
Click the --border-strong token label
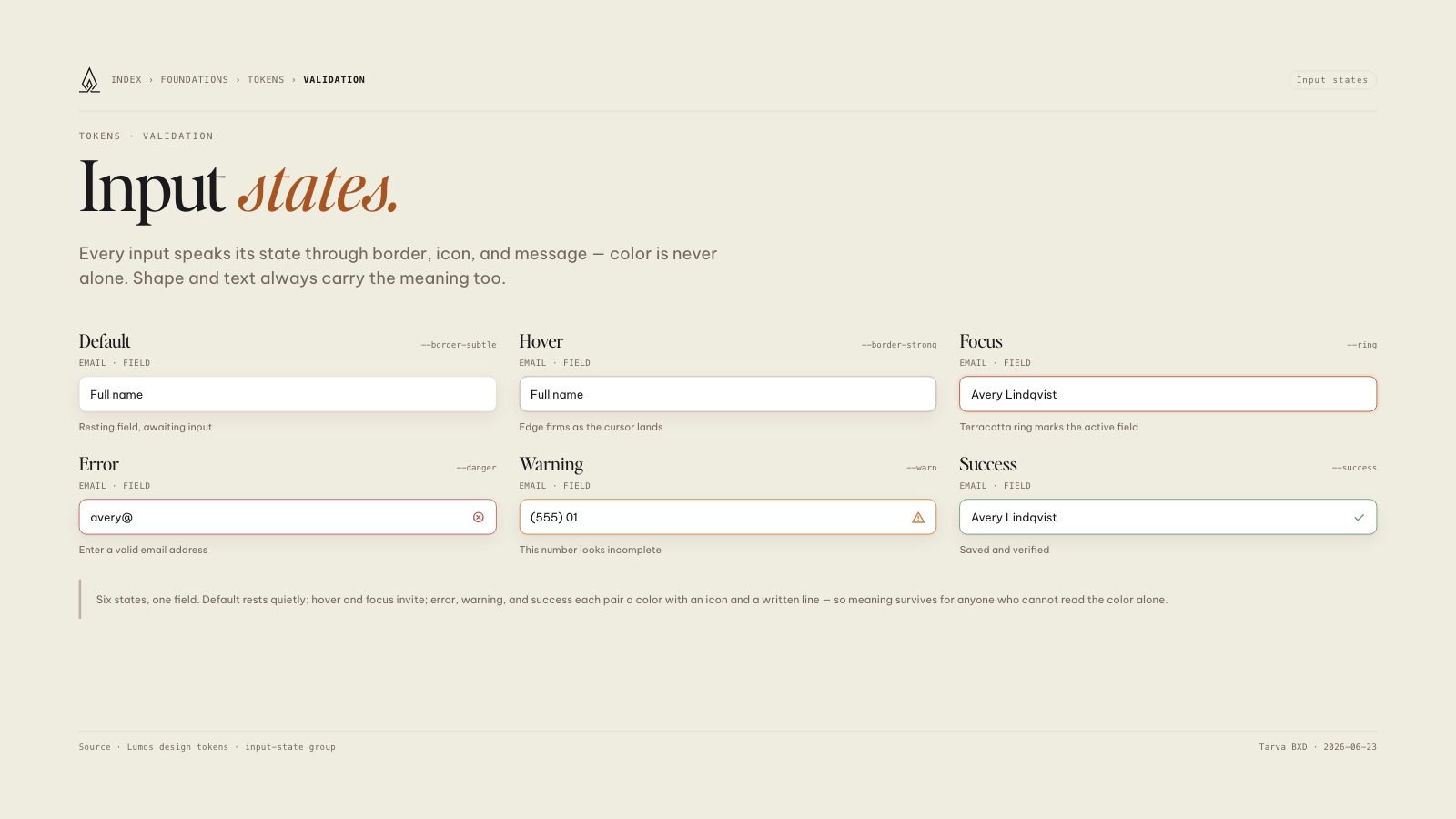tap(899, 345)
